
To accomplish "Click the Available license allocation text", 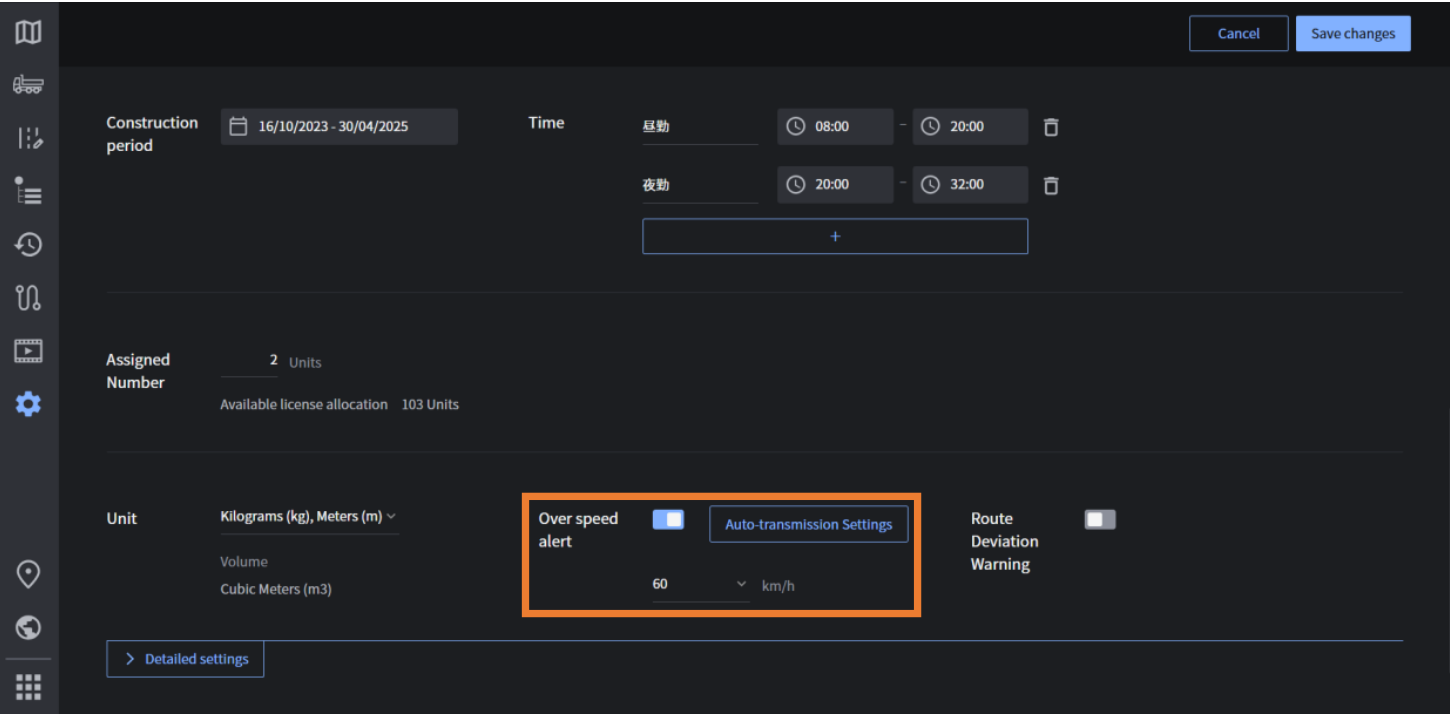I will (304, 405).
